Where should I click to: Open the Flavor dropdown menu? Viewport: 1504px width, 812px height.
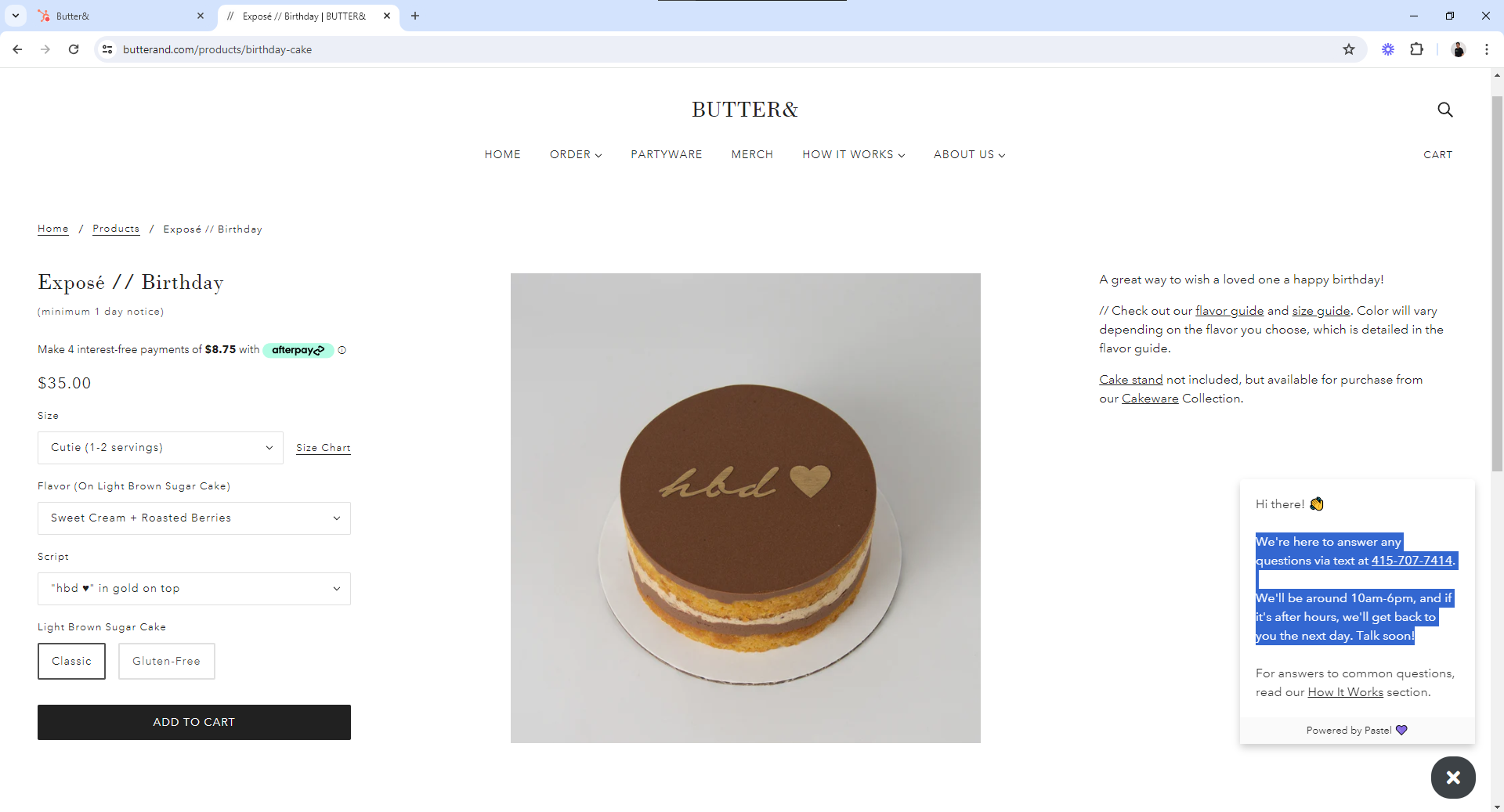tap(194, 518)
